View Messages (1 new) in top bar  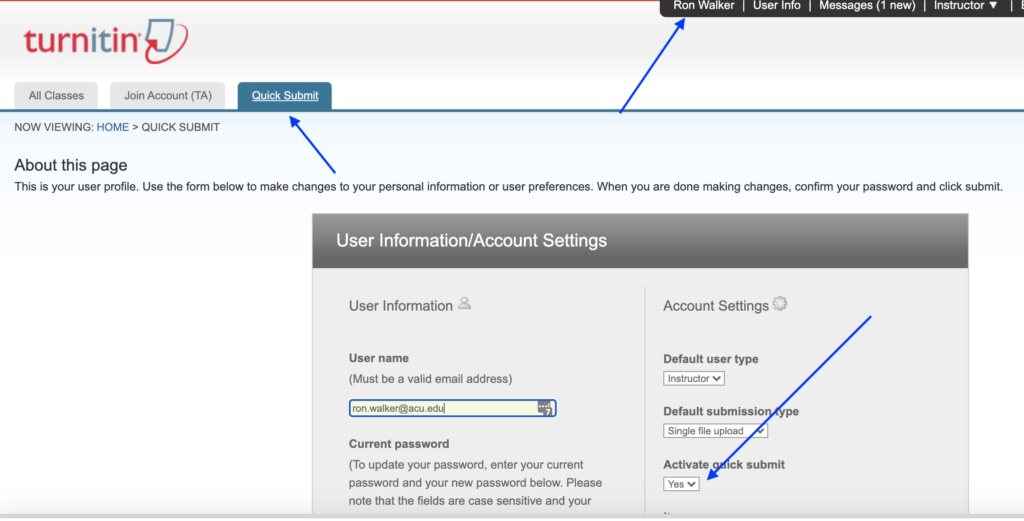[867, 6]
